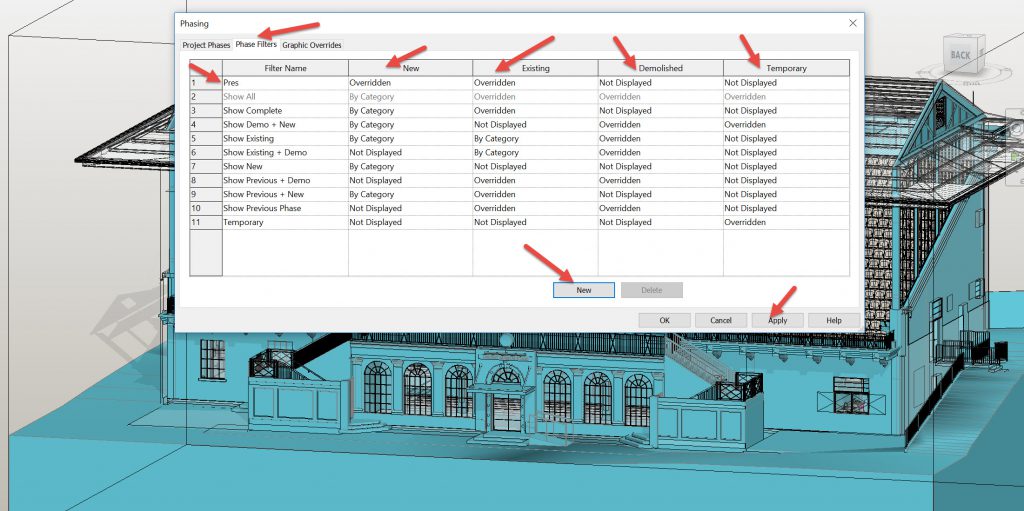This screenshot has width=1024, height=511.
Task: Open the New dropdown for Show Existing + Demo
Action: [410, 153]
